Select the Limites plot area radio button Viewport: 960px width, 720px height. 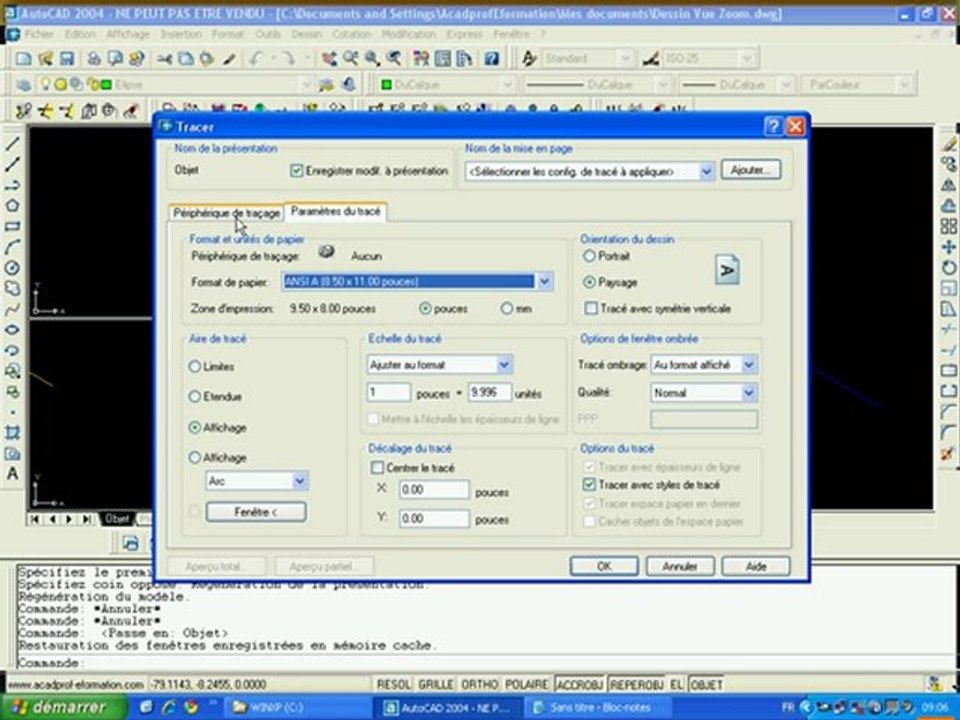(x=195, y=367)
